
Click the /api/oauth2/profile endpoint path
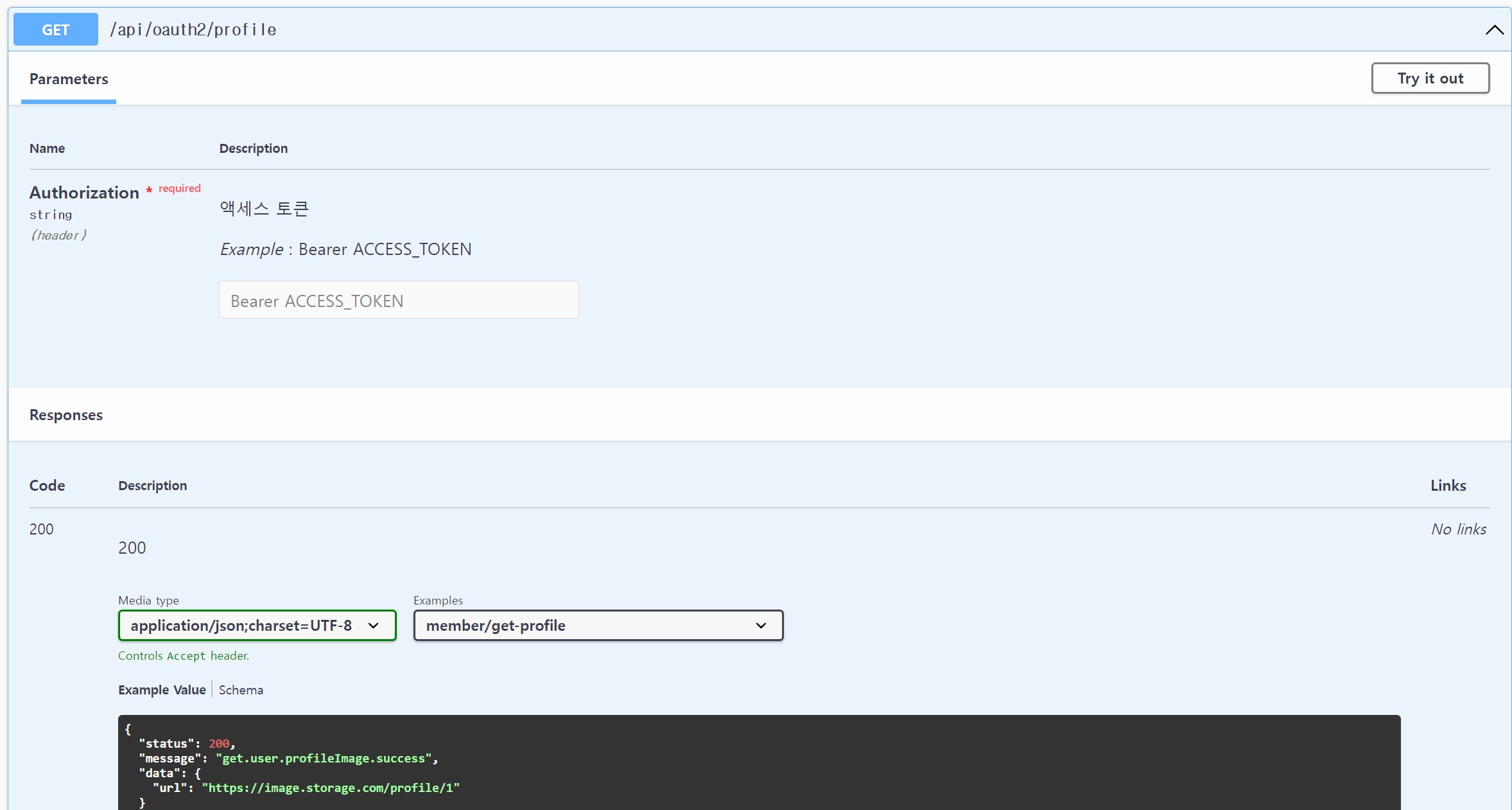point(193,30)
